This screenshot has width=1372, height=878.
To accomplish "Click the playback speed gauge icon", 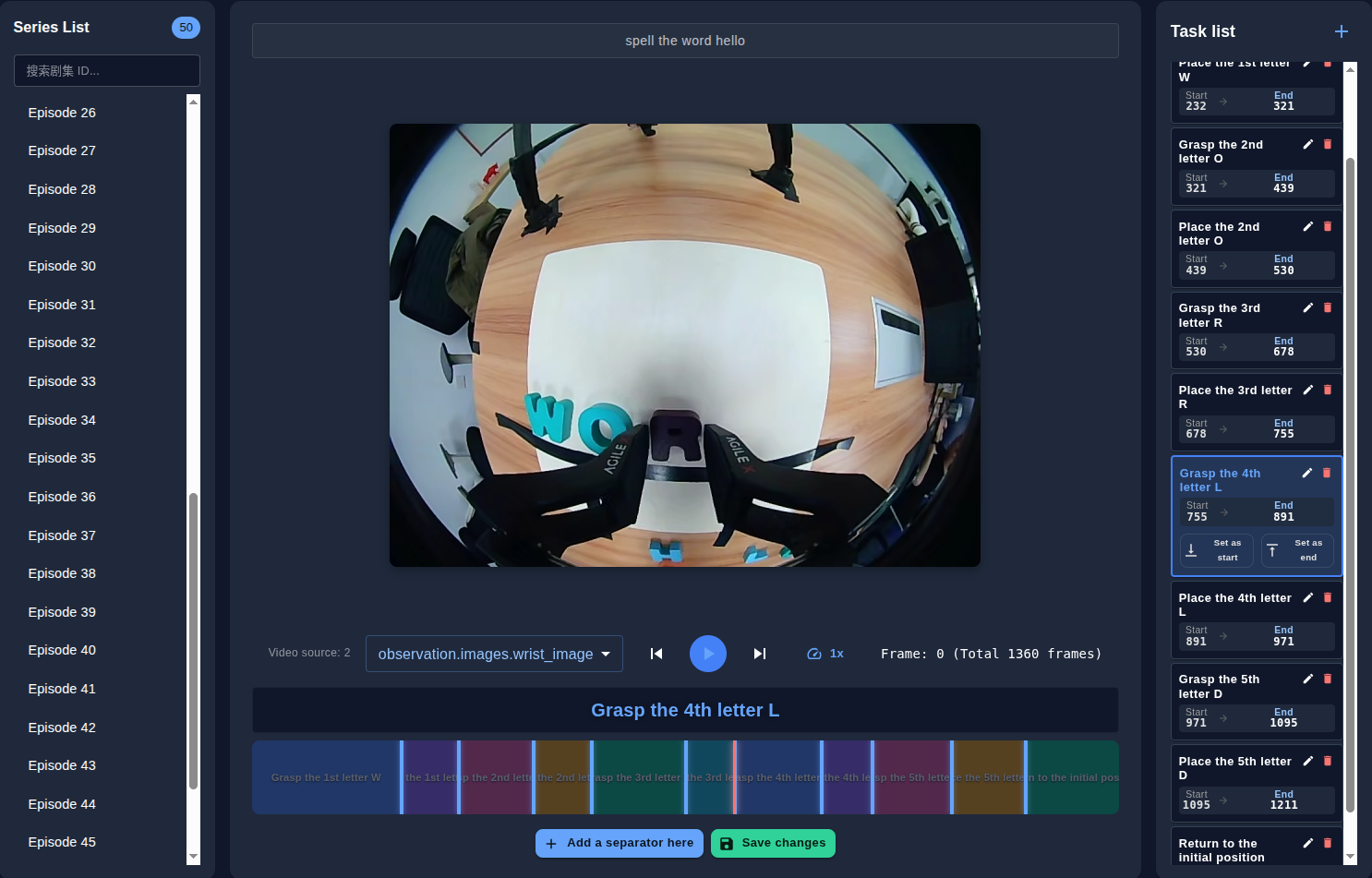I will 814,654.
